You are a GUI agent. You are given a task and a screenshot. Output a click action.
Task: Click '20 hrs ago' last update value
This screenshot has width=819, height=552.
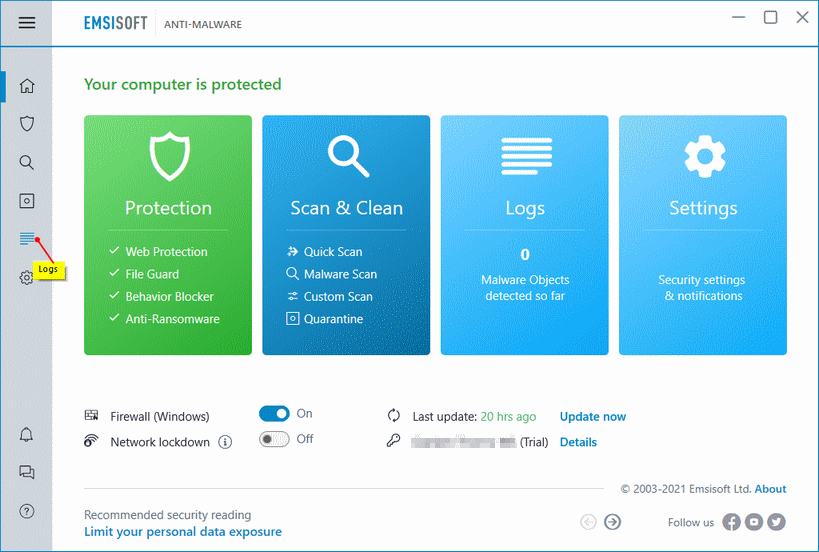pyautogui.click(x=508, y=417)
